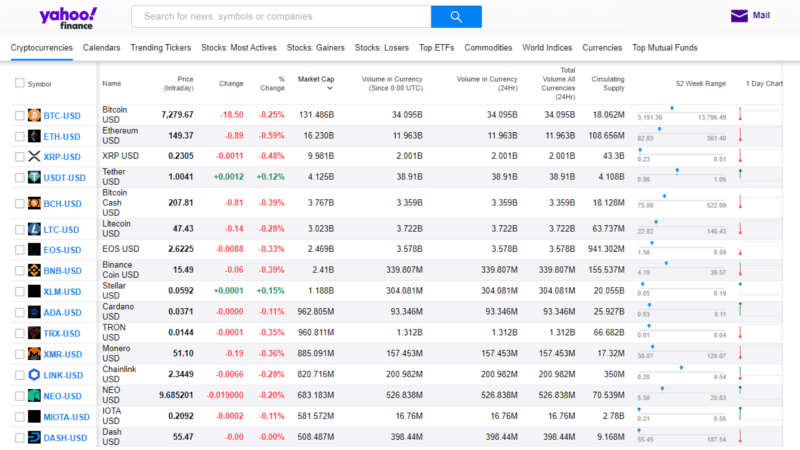
Task: Click the Cardano coin icon
Action: tap(34, 312)
